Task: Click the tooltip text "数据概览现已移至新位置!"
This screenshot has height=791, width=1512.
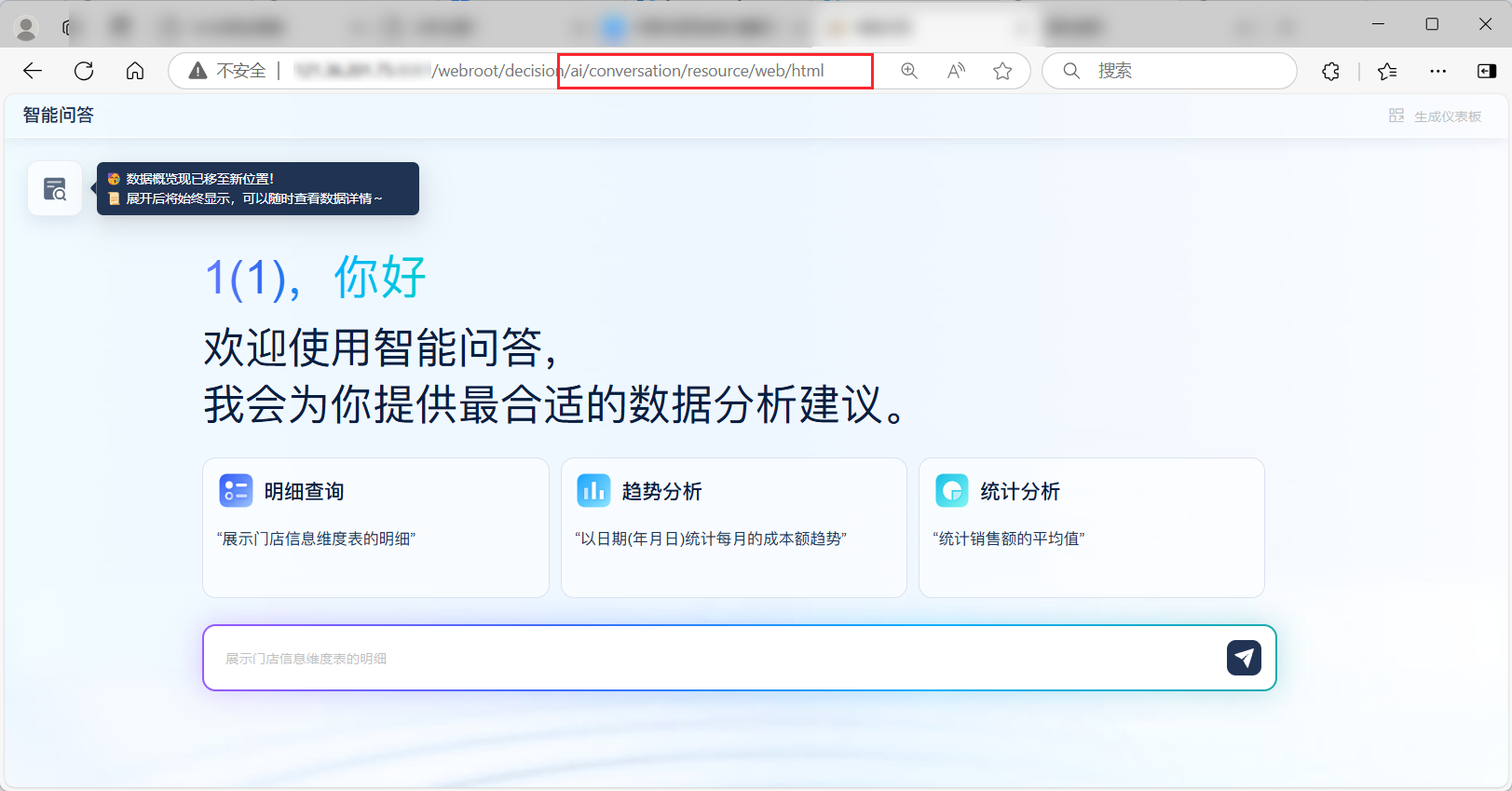Action: [200, 179]
